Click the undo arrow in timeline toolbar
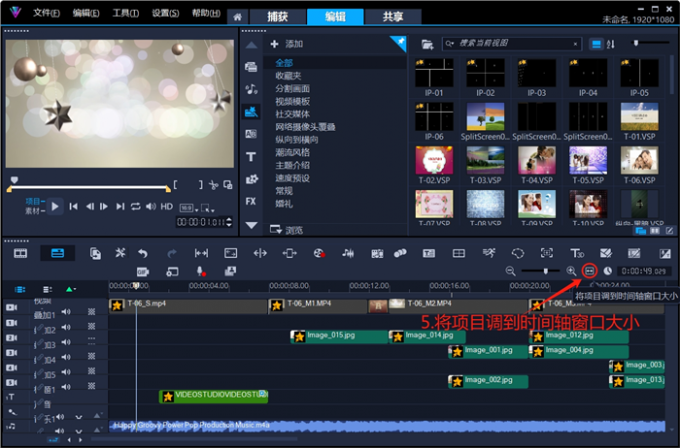Image resolution: width=680 pixels, height=448 pixels. tap(143, 253)
